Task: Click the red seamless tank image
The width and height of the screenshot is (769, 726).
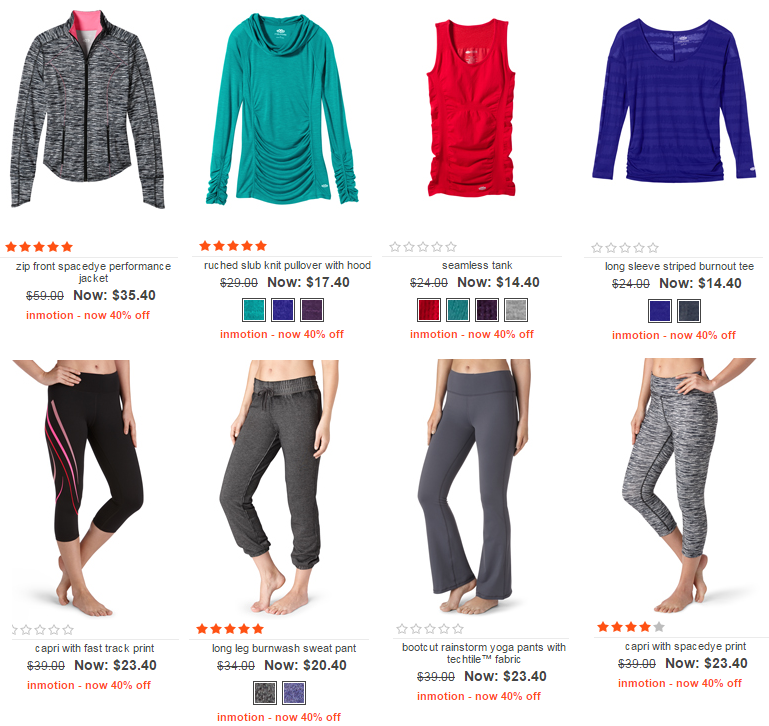Action: point(471,108)
